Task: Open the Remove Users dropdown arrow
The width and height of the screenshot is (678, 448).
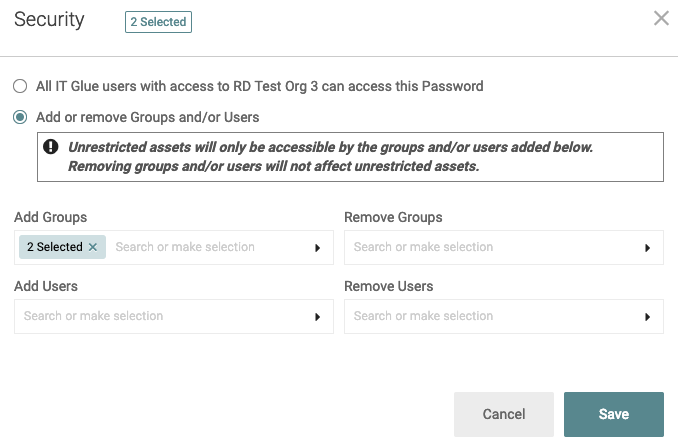Action: (647, 317)
